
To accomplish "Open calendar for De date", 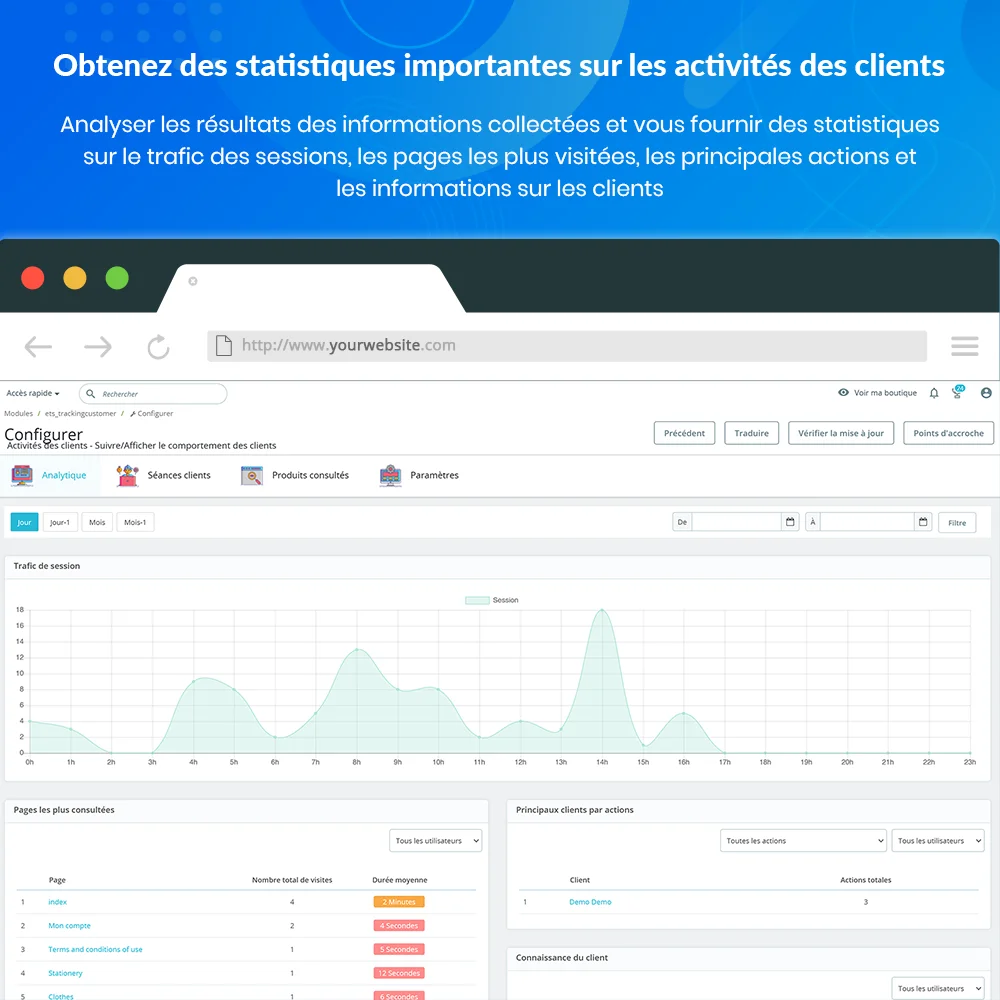I will click(790, 522).
